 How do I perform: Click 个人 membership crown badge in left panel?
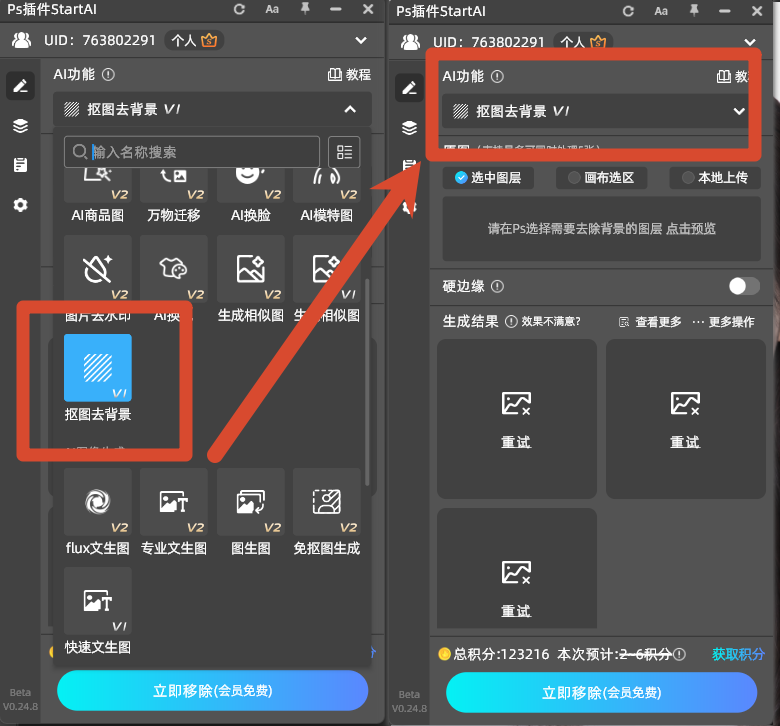[x=195, y=40]
